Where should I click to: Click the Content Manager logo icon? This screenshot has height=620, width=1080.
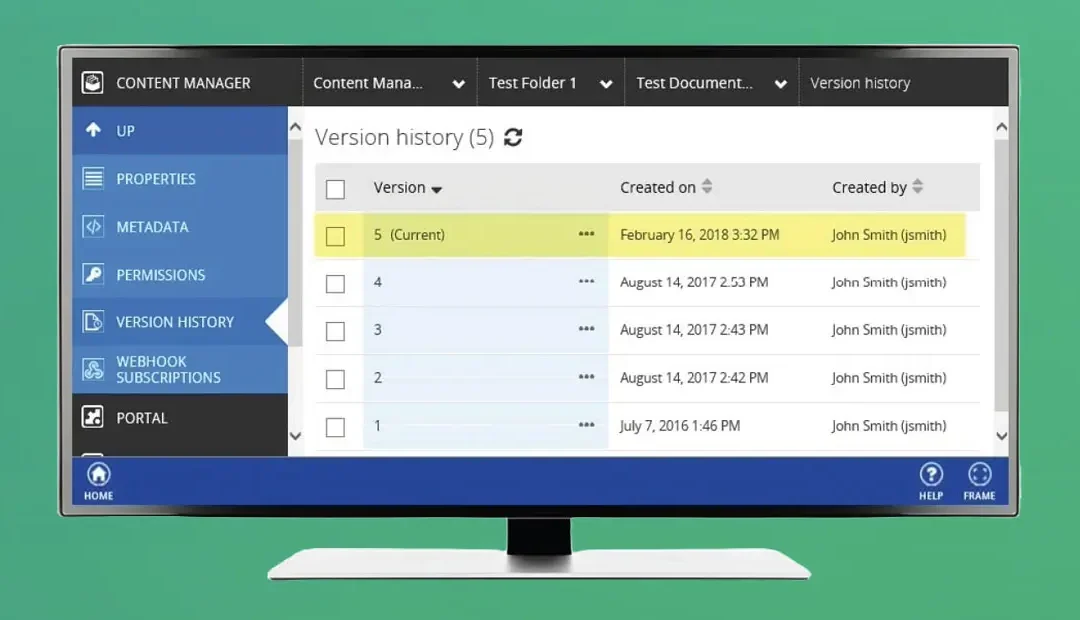click(92, 83)
